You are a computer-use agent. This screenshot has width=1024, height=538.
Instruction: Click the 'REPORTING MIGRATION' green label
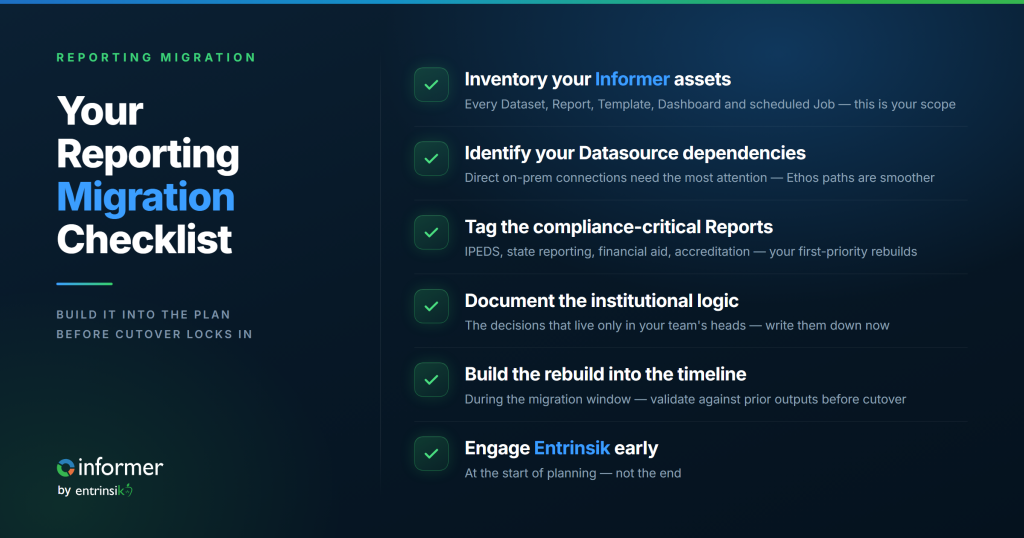click(x=156, y=57)
